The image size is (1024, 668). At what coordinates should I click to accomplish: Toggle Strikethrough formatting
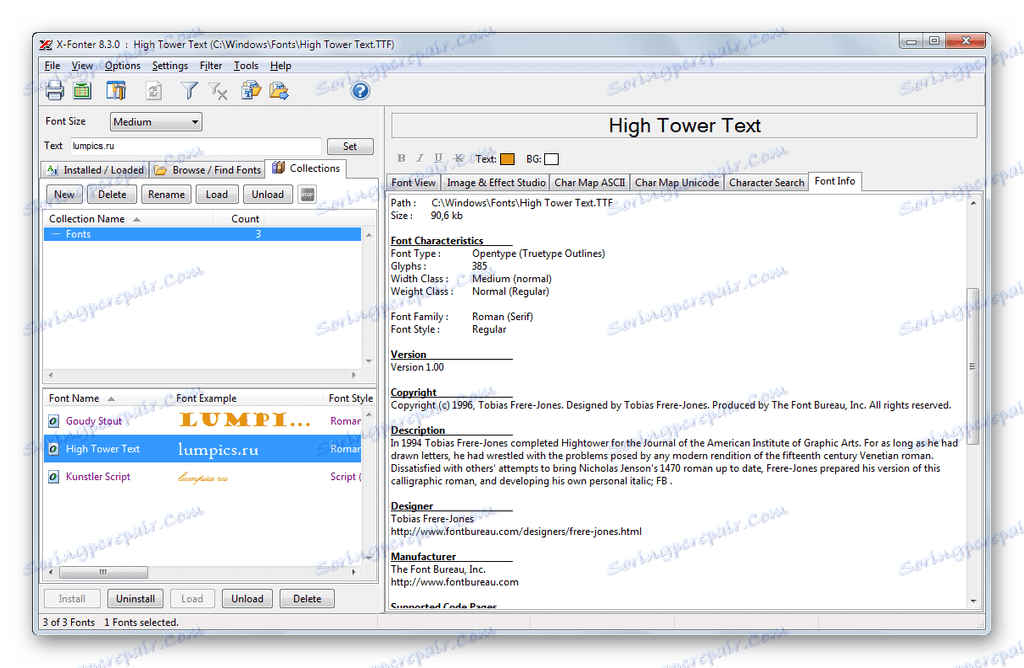(x=459, y=158)
